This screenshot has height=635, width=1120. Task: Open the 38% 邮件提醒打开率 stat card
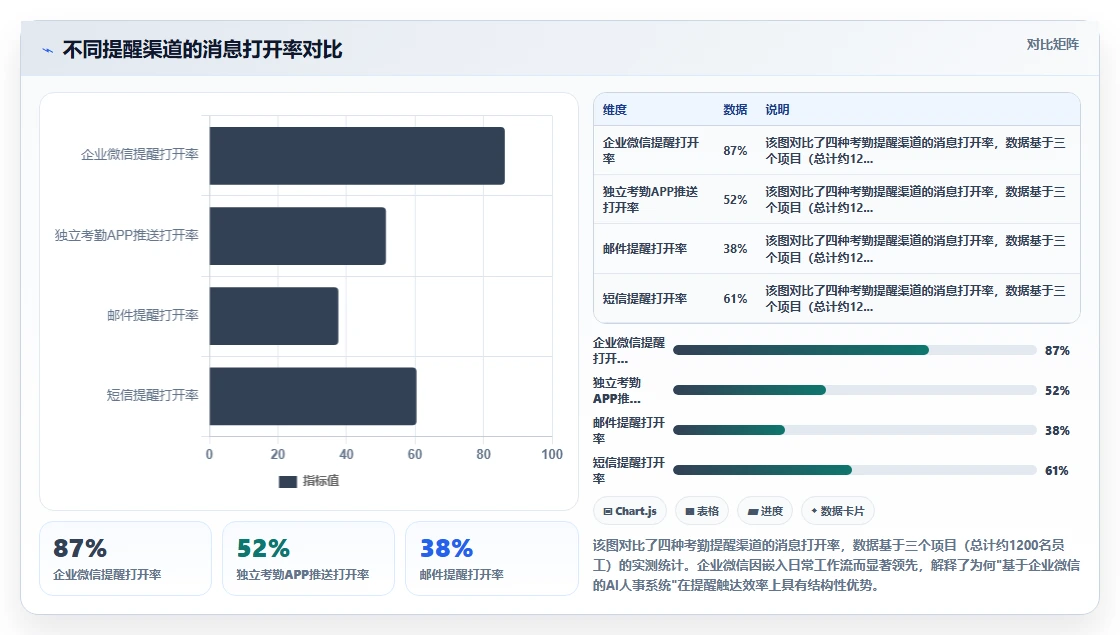491,559
